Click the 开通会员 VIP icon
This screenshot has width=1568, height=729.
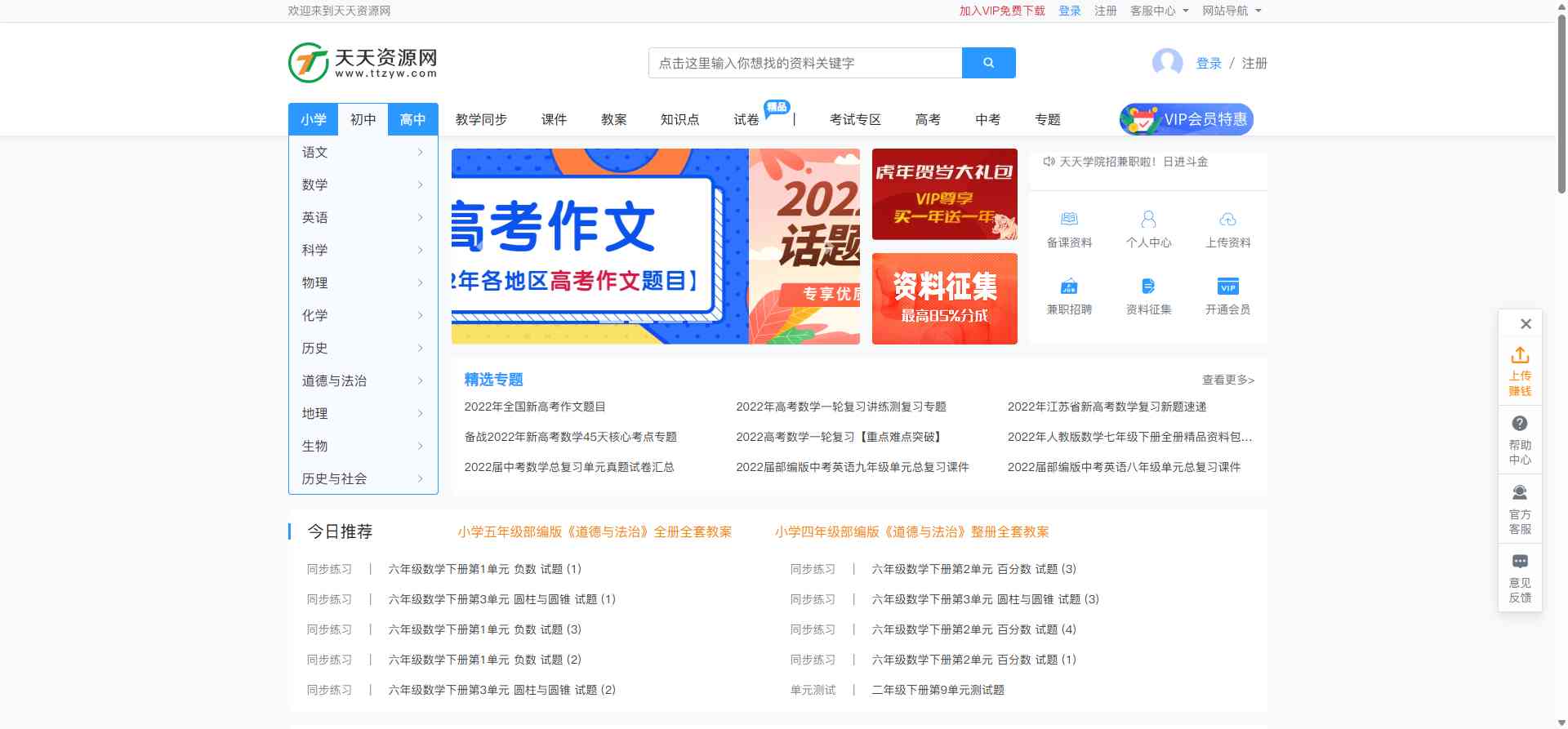(x=1227, y=287)
